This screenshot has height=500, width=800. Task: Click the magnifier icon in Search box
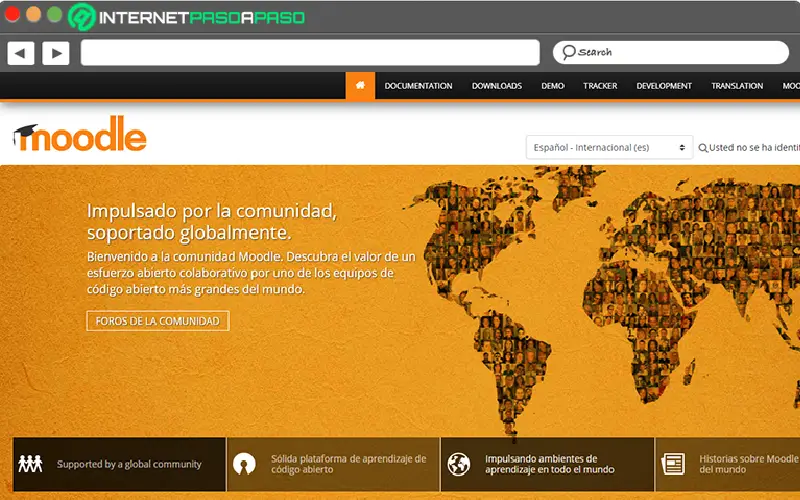[568, 52]
